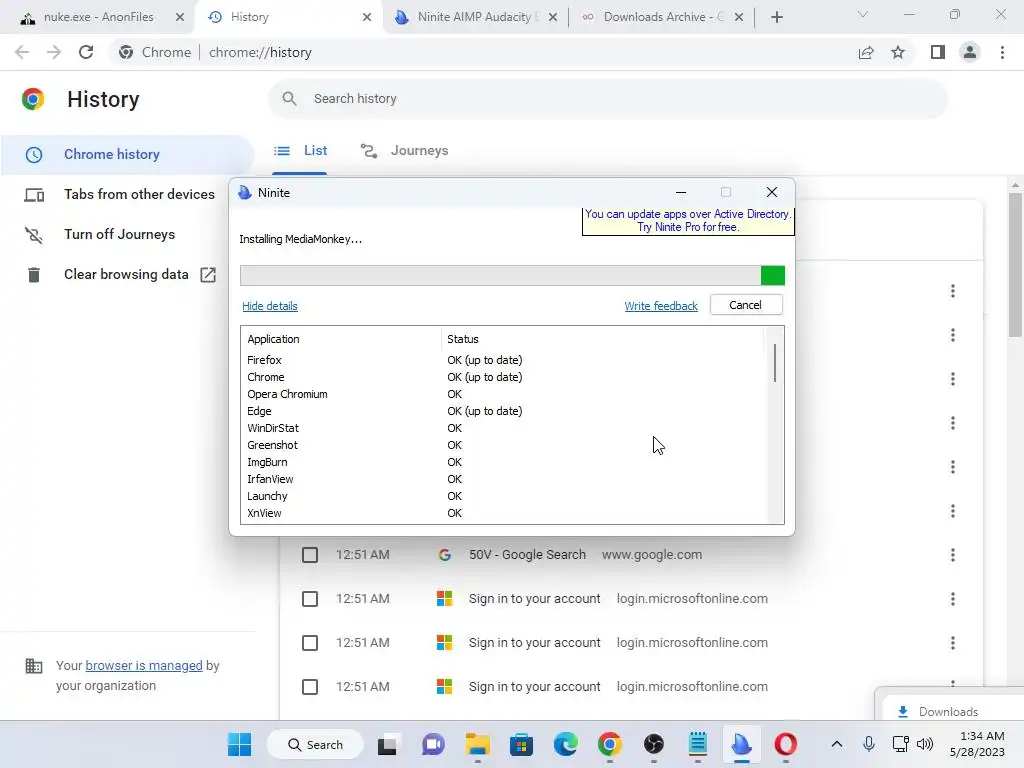Click the tab search chevron in the title bar
The image size is (1024, 768).
[x=863, y=14]
